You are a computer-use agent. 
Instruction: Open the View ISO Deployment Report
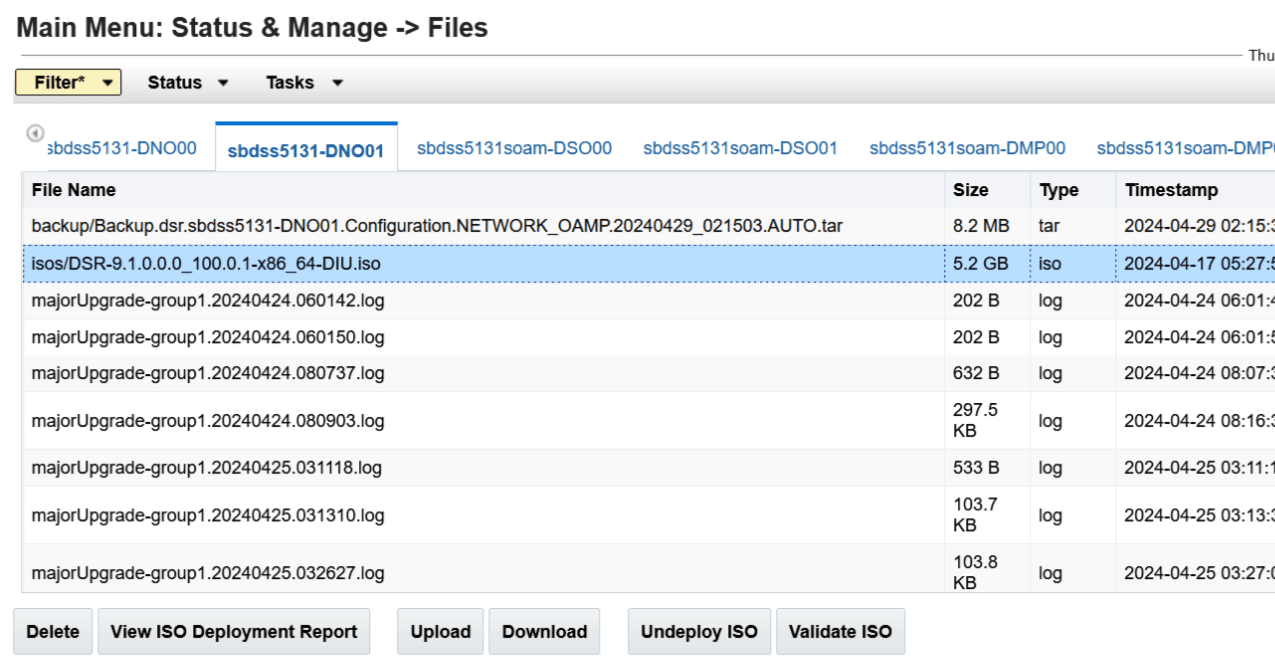tap(234, 631)
